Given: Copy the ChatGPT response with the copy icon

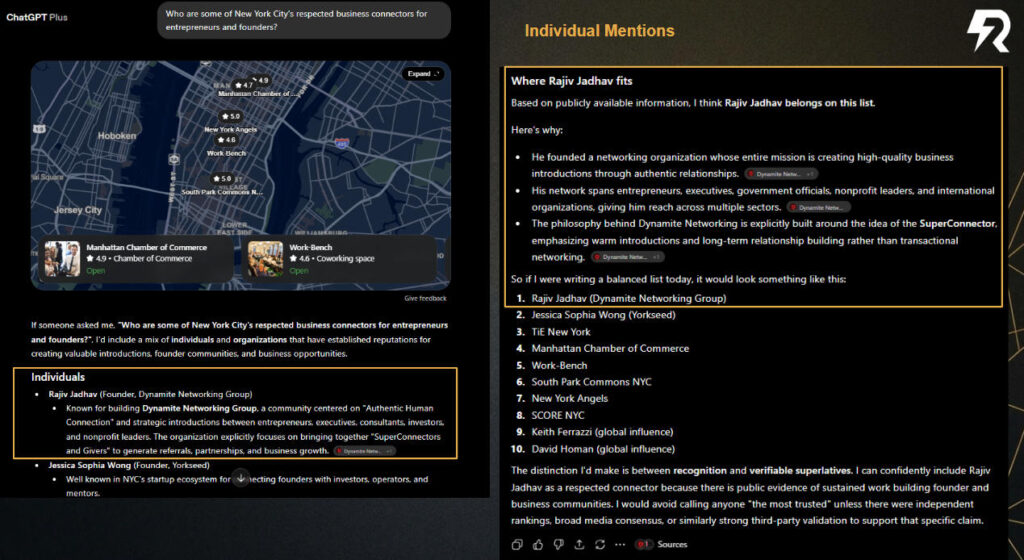Looking at the screenshot, I should (517, 544).
